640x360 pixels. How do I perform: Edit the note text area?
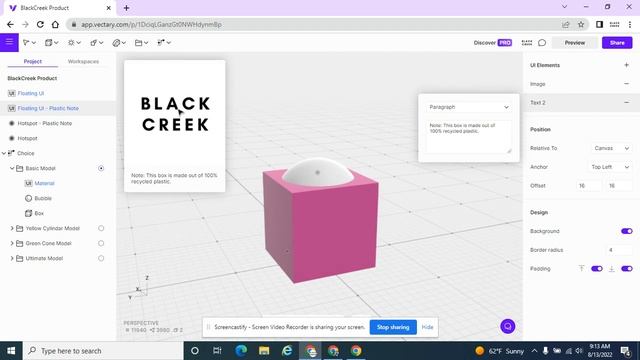tap(469, 137)
